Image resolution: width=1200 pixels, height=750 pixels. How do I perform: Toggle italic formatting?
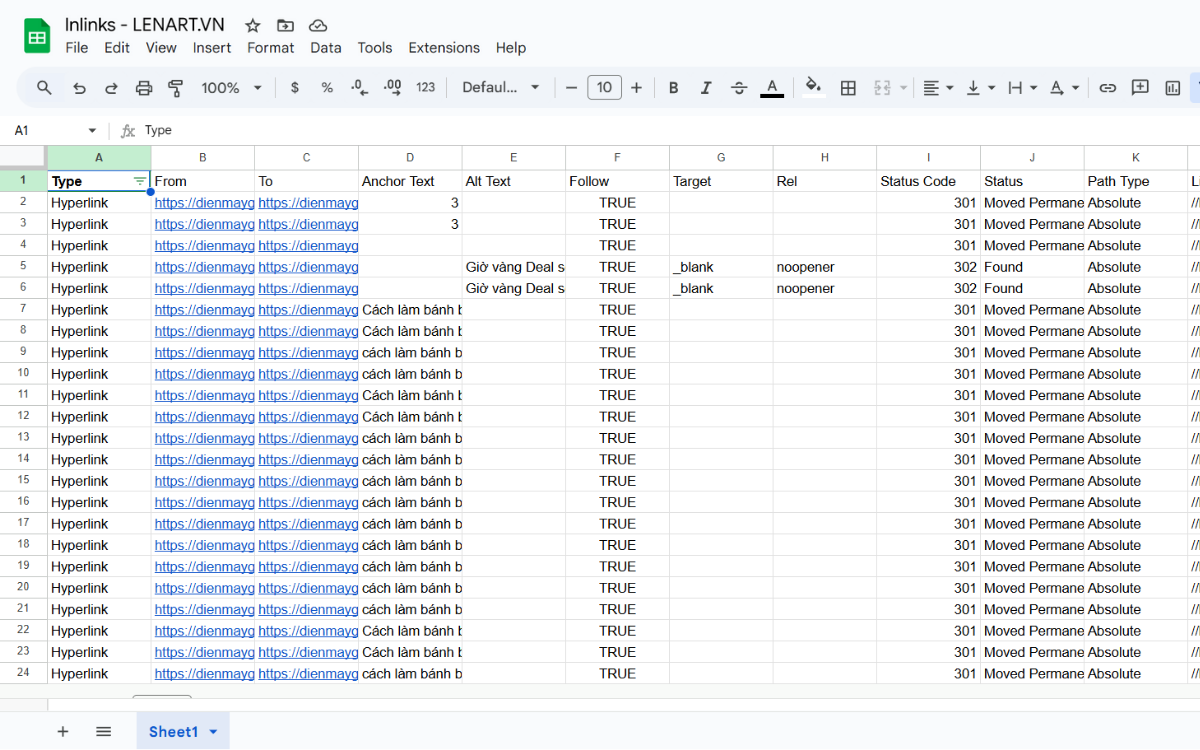[706, 88]
